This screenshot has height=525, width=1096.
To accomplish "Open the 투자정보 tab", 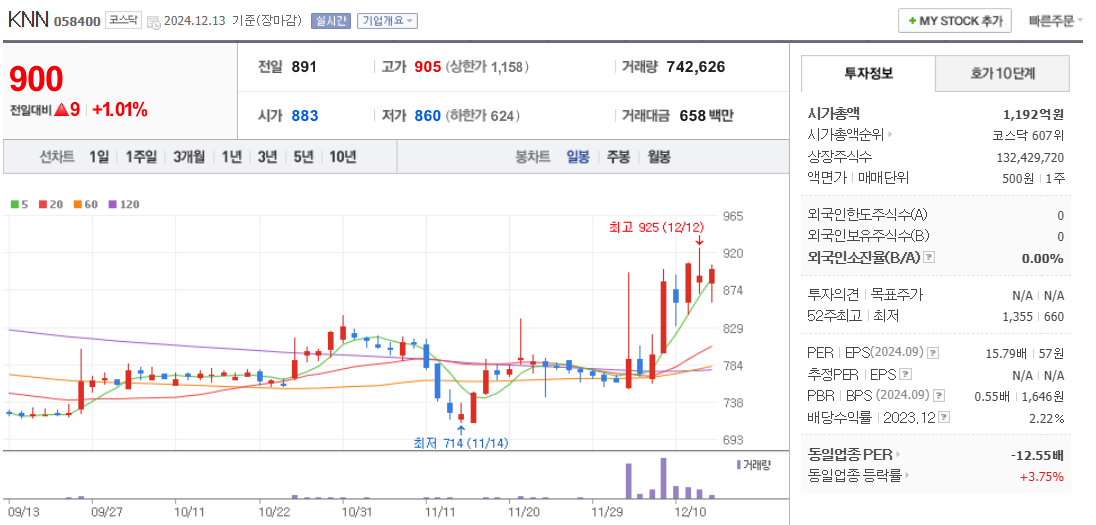I will coord(868,73).
